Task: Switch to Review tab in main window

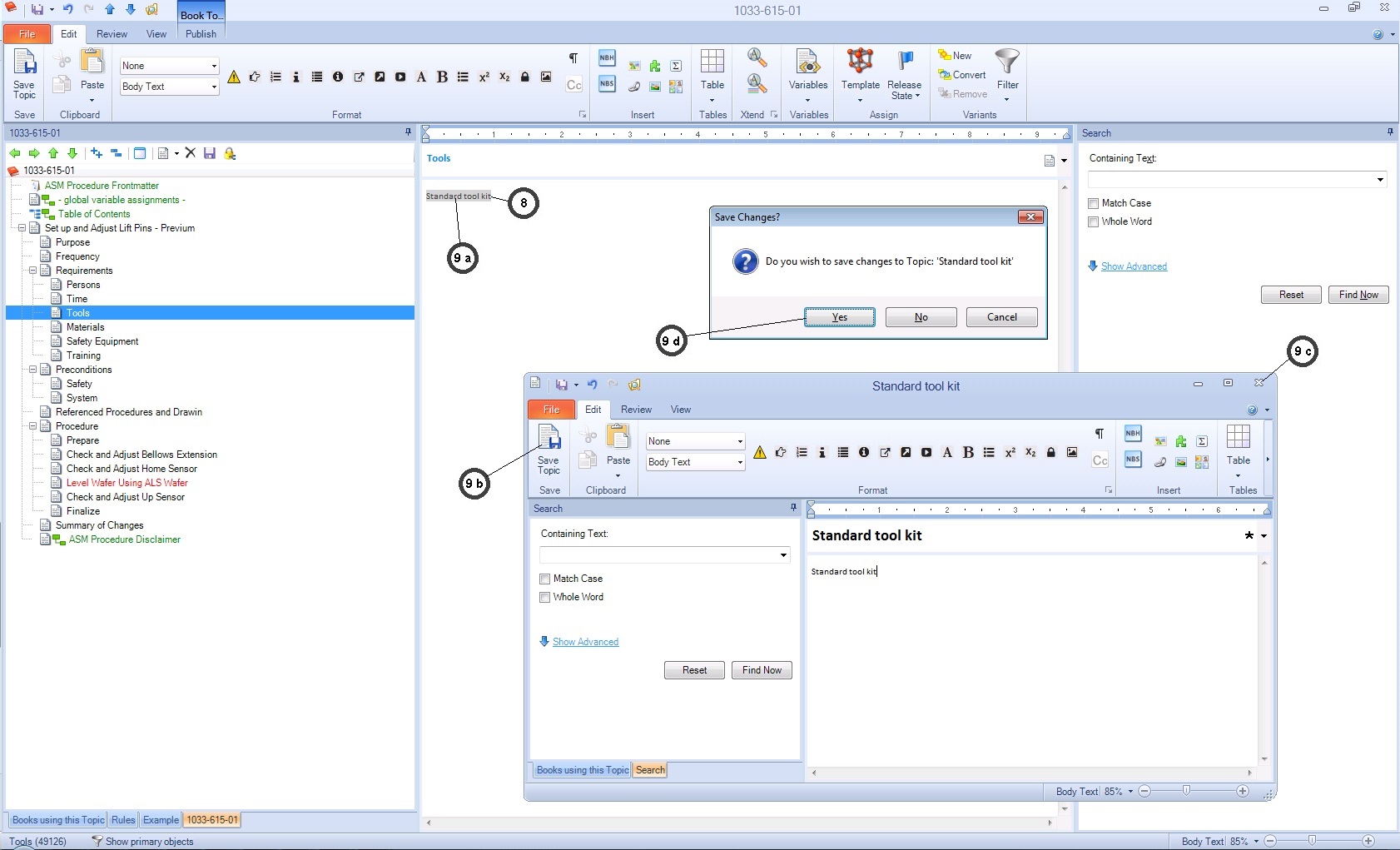Action: [112, 34]
